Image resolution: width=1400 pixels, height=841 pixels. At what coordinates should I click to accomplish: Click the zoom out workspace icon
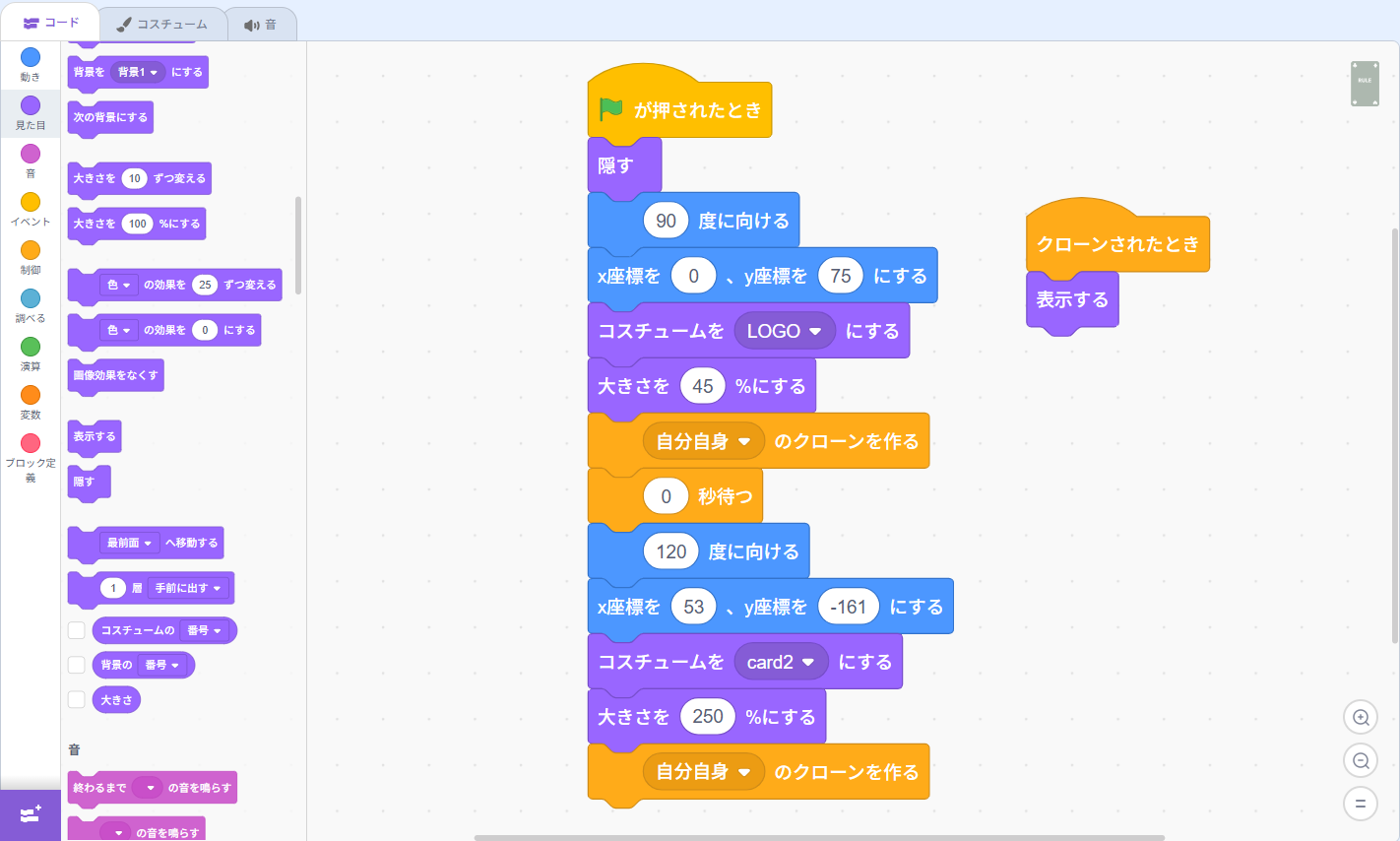tap(1361, 760)
